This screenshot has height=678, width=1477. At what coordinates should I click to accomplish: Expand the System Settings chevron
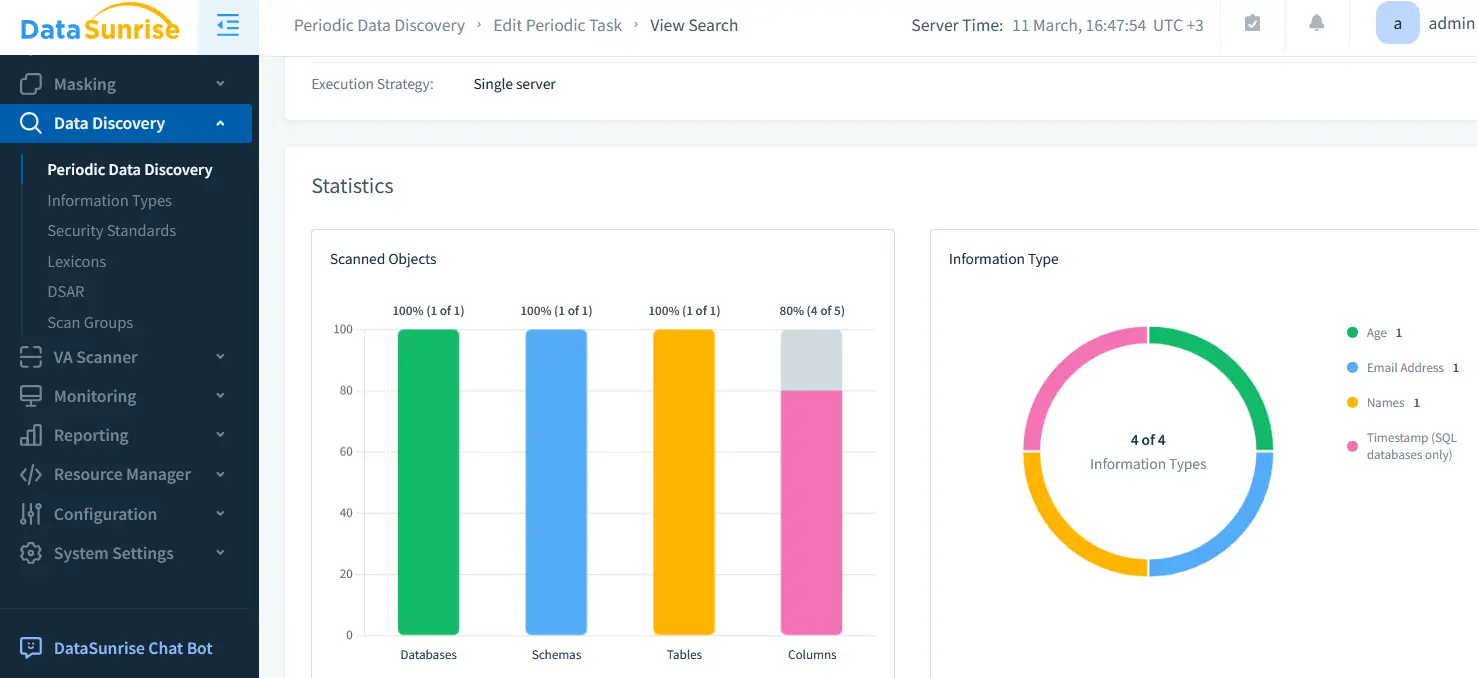pyautogui.click(x=220, y=553)
